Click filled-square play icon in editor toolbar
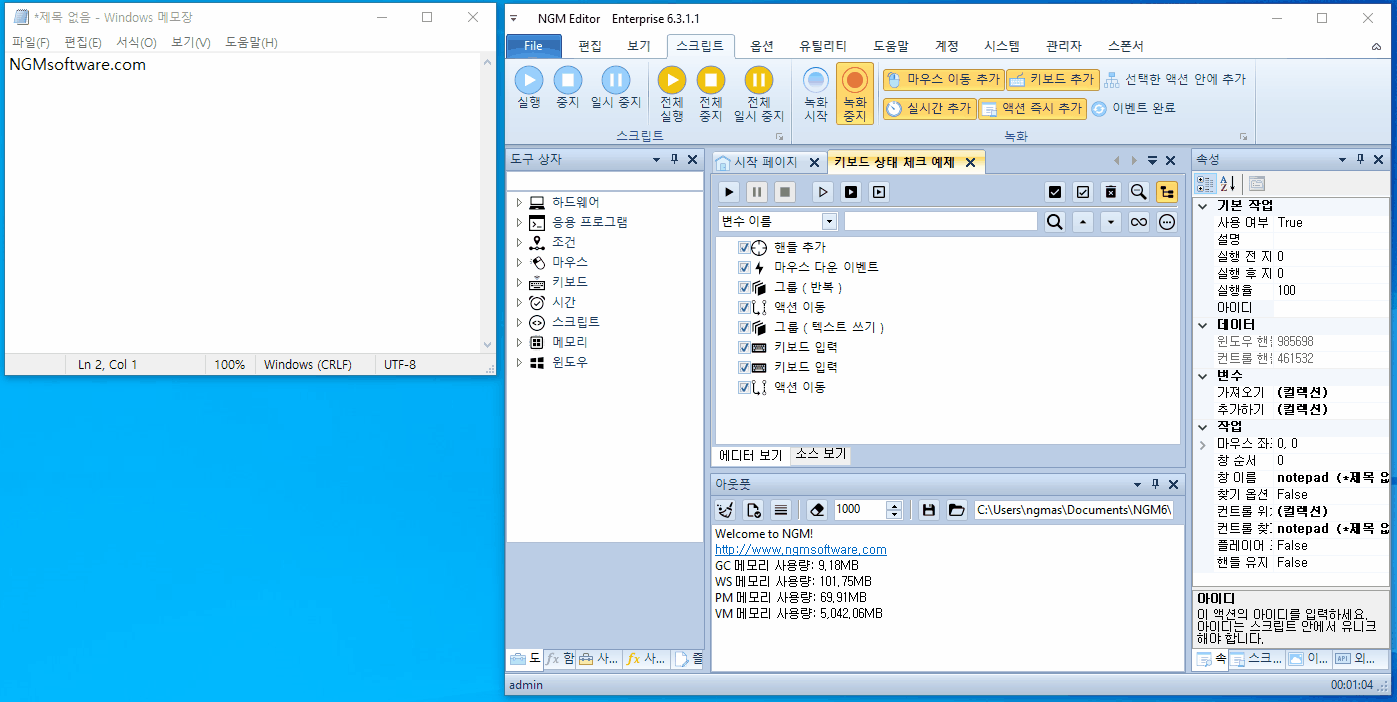 coord(851,192)
